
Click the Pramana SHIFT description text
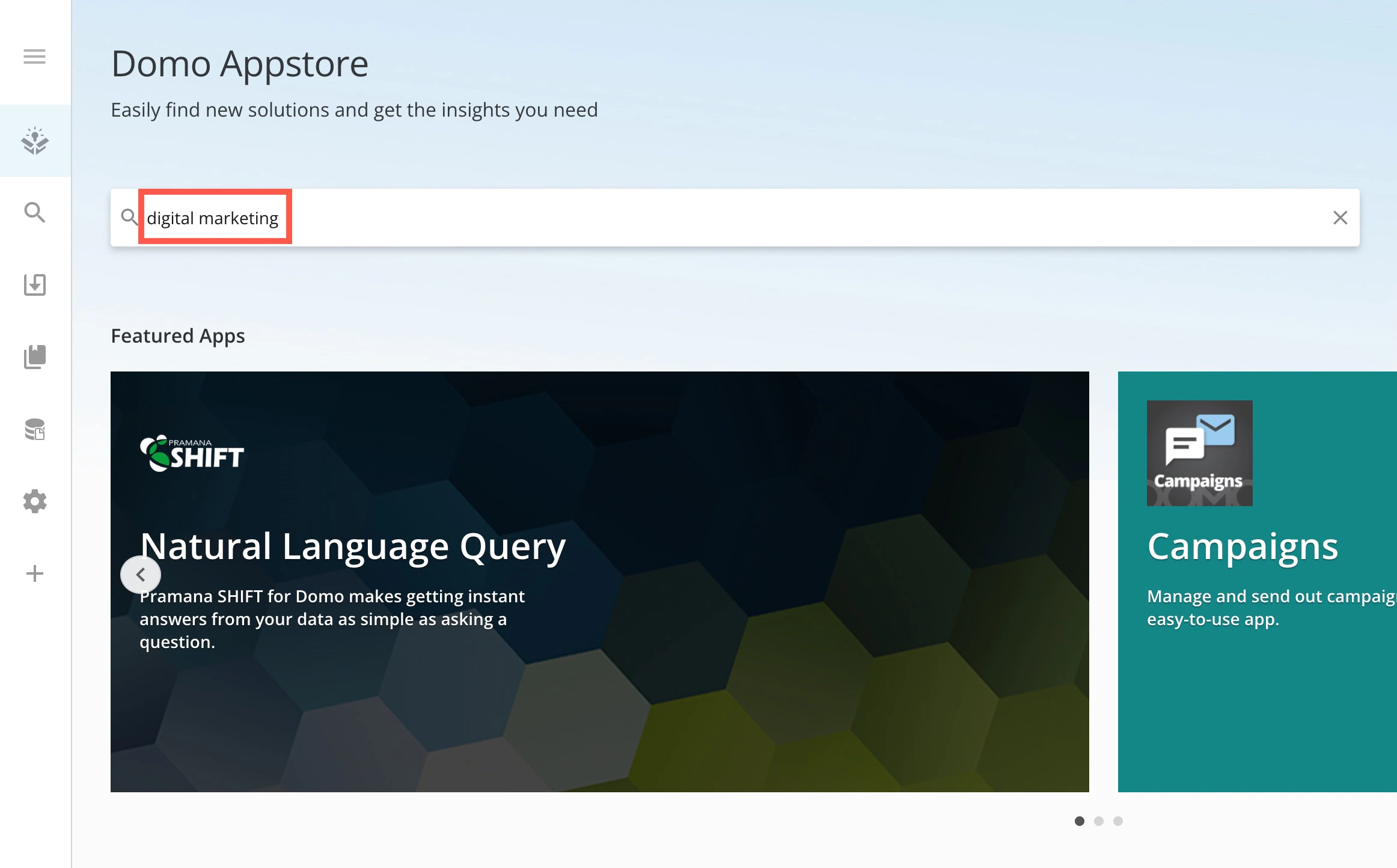coord(332,619)
